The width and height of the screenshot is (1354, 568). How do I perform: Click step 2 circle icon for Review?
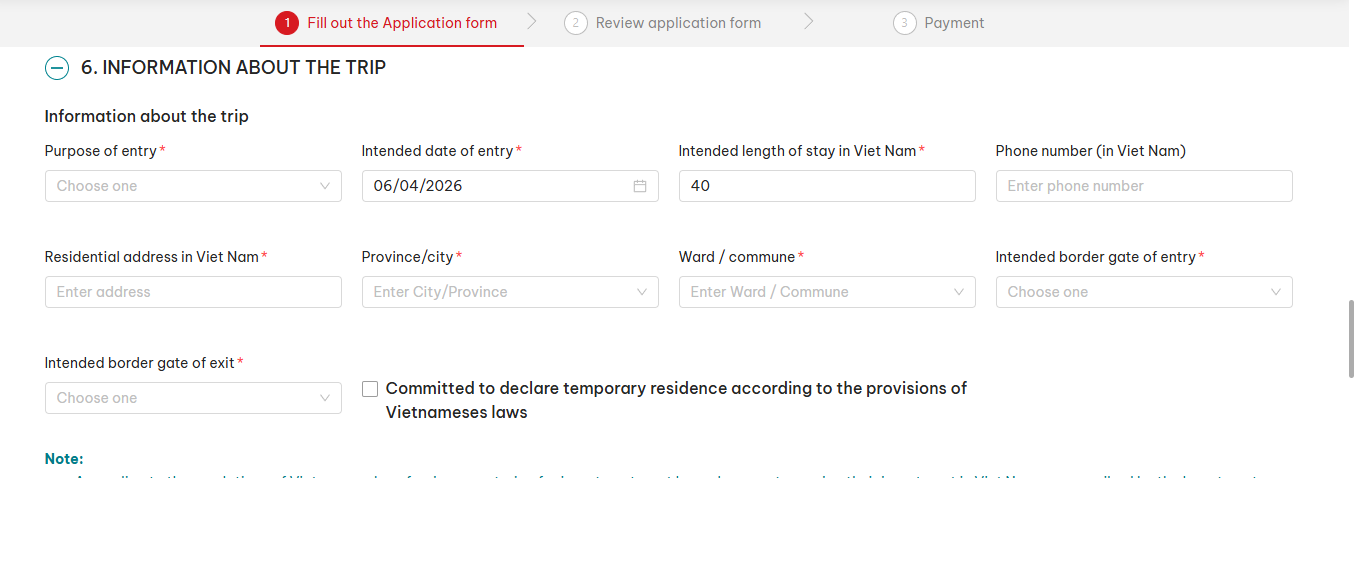[x=576, y=23]
